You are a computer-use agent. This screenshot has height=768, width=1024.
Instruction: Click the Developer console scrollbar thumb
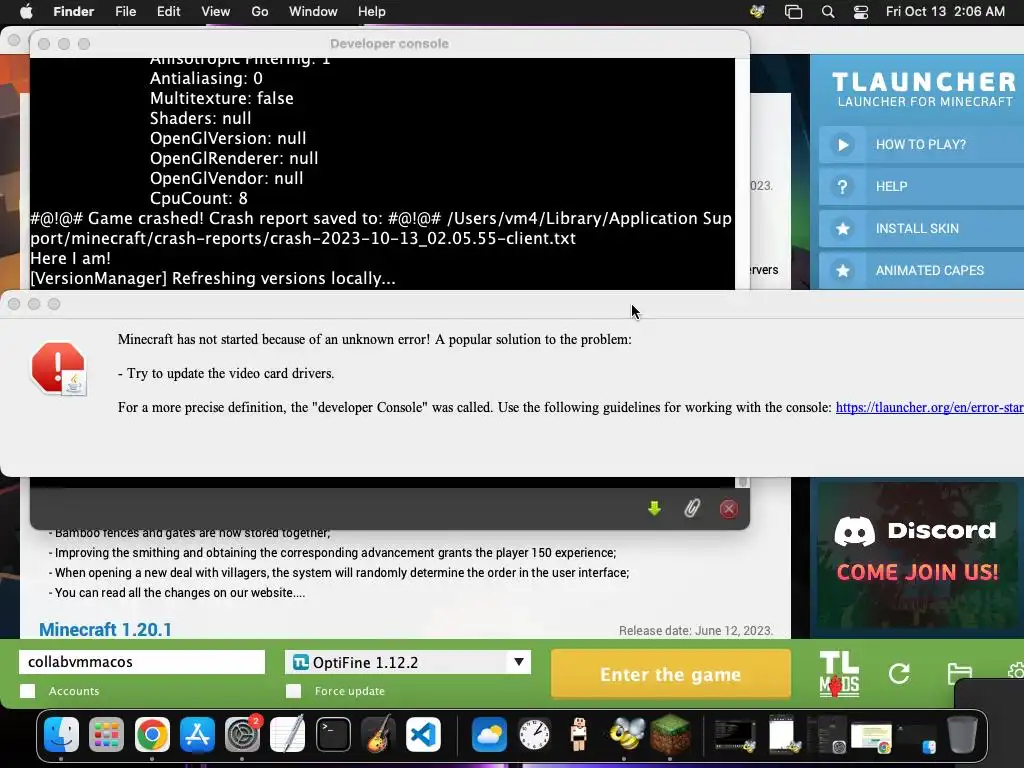[742, 482]
